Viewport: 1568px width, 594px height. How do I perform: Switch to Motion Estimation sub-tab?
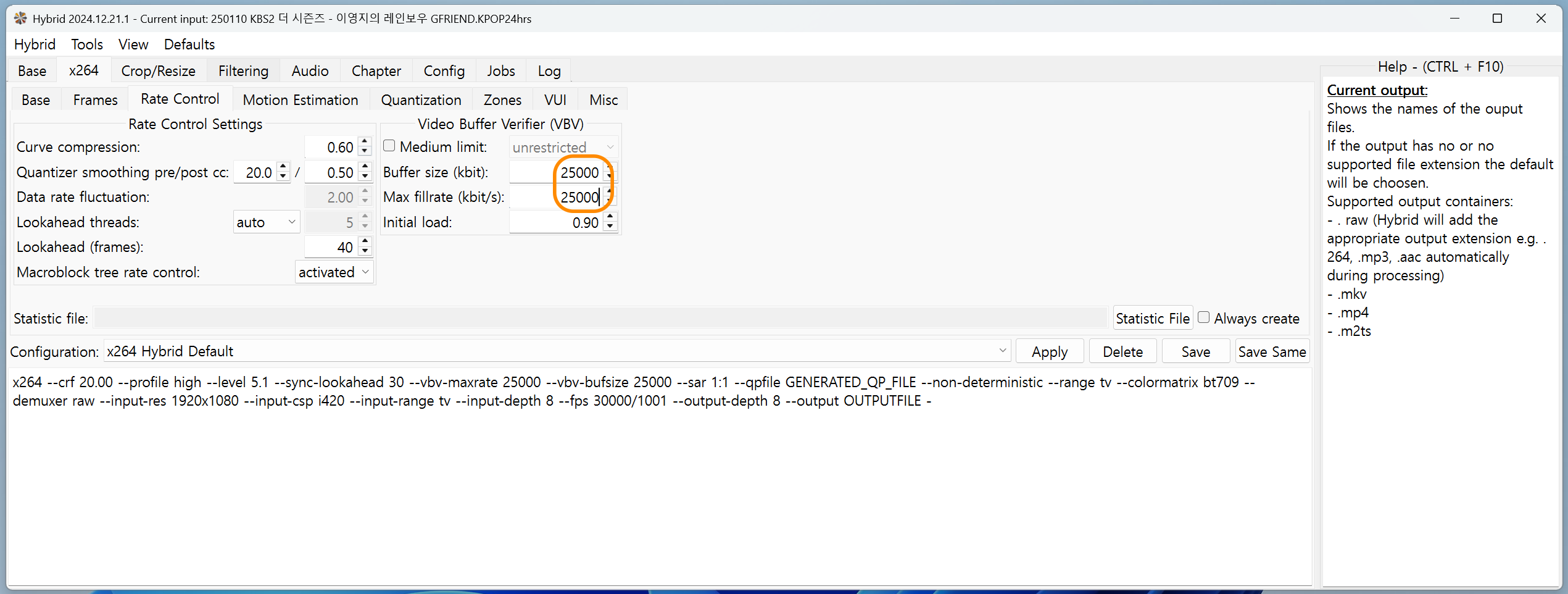tap(301, 100)
